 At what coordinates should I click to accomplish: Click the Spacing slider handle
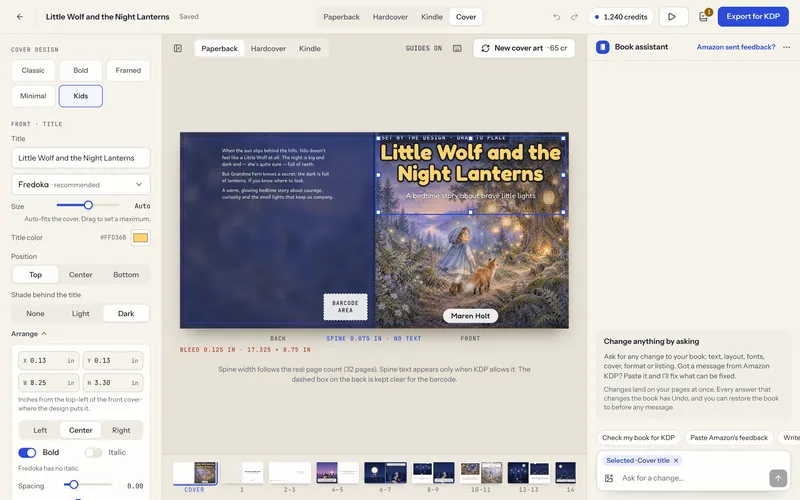point(74,485)
